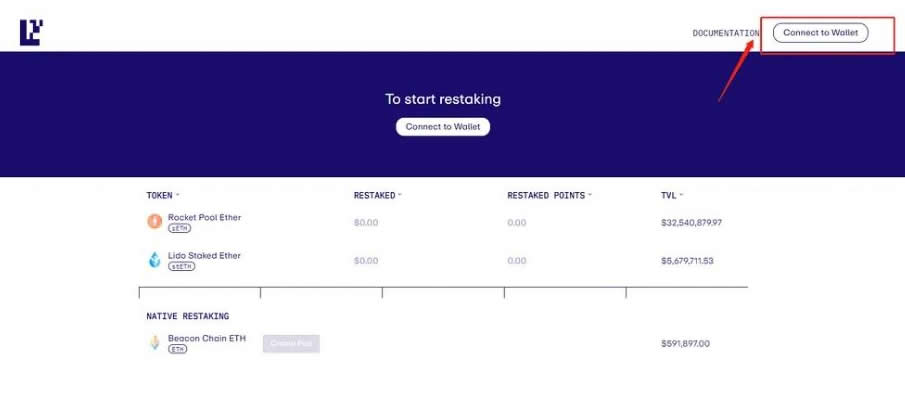Click the NATIVE RESTAKING section heading
This screenshot has width=905, height=398.
[188, 316]
